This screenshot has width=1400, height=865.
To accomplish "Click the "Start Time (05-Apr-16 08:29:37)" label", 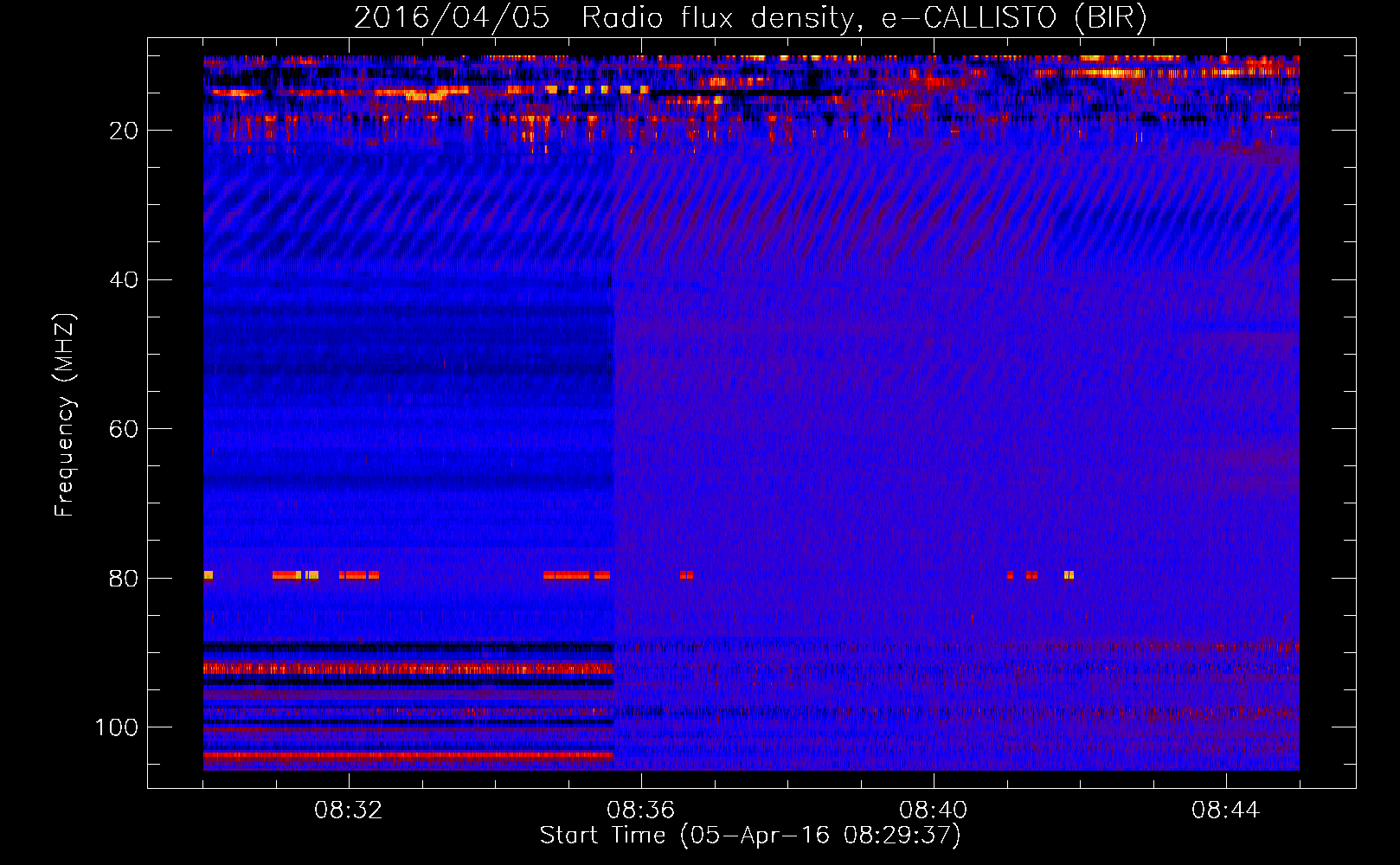I will 750,836.
